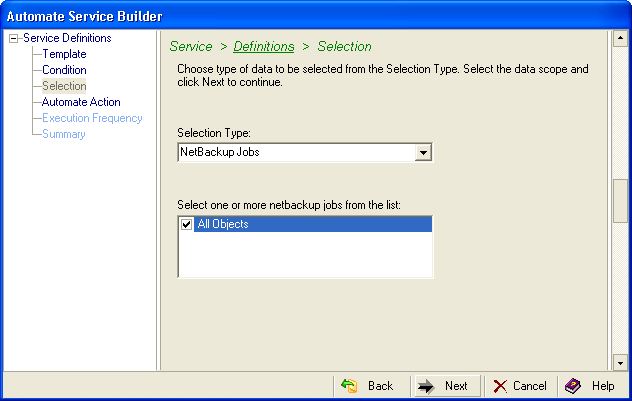This screenshot has height=401, width=632.
Task: Select Execution Frequency in the tree
Action: pos(92,118)
